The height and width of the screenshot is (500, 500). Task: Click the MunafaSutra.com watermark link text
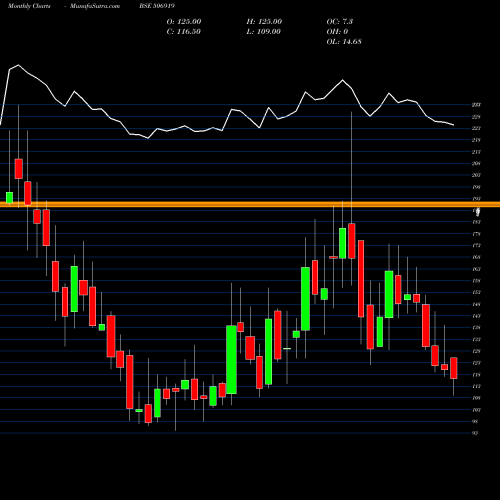click(95, 6)
